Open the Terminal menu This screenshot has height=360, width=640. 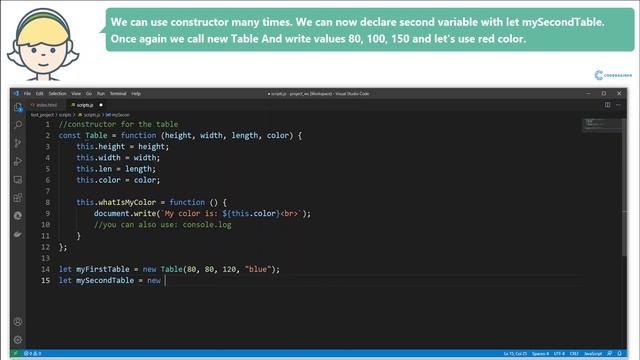pyautogui.click(x=118, y=93)
